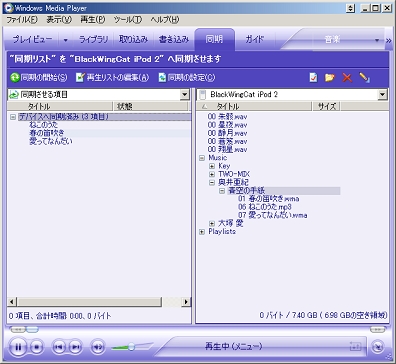Click the pencil icon in the sync toolbar
Viewport: 396px width, 364px height.
[x=364, y=78]
